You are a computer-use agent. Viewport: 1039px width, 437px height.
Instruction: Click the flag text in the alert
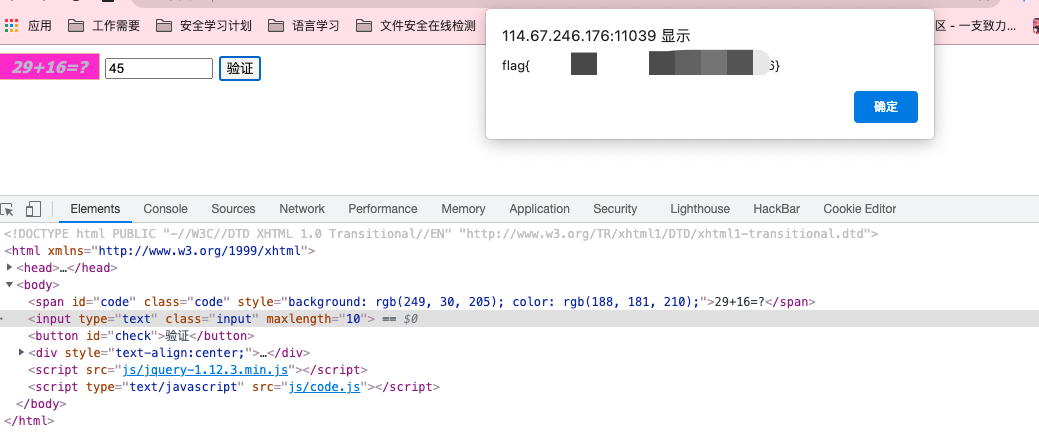(641, 66)
